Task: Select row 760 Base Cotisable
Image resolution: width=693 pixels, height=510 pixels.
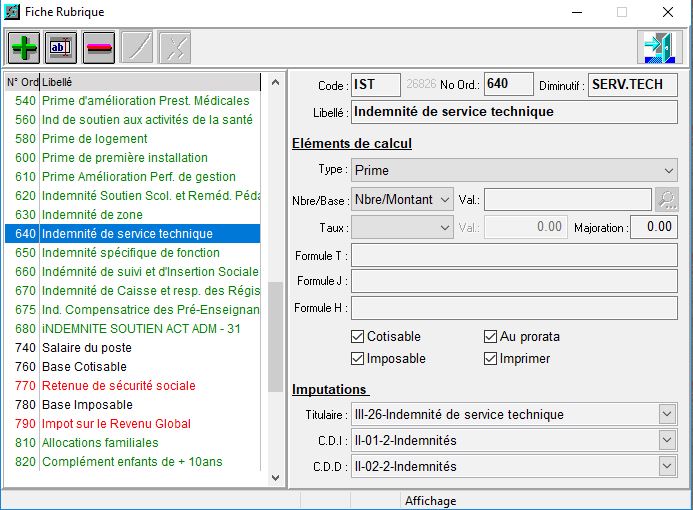Action: [133, 367]
